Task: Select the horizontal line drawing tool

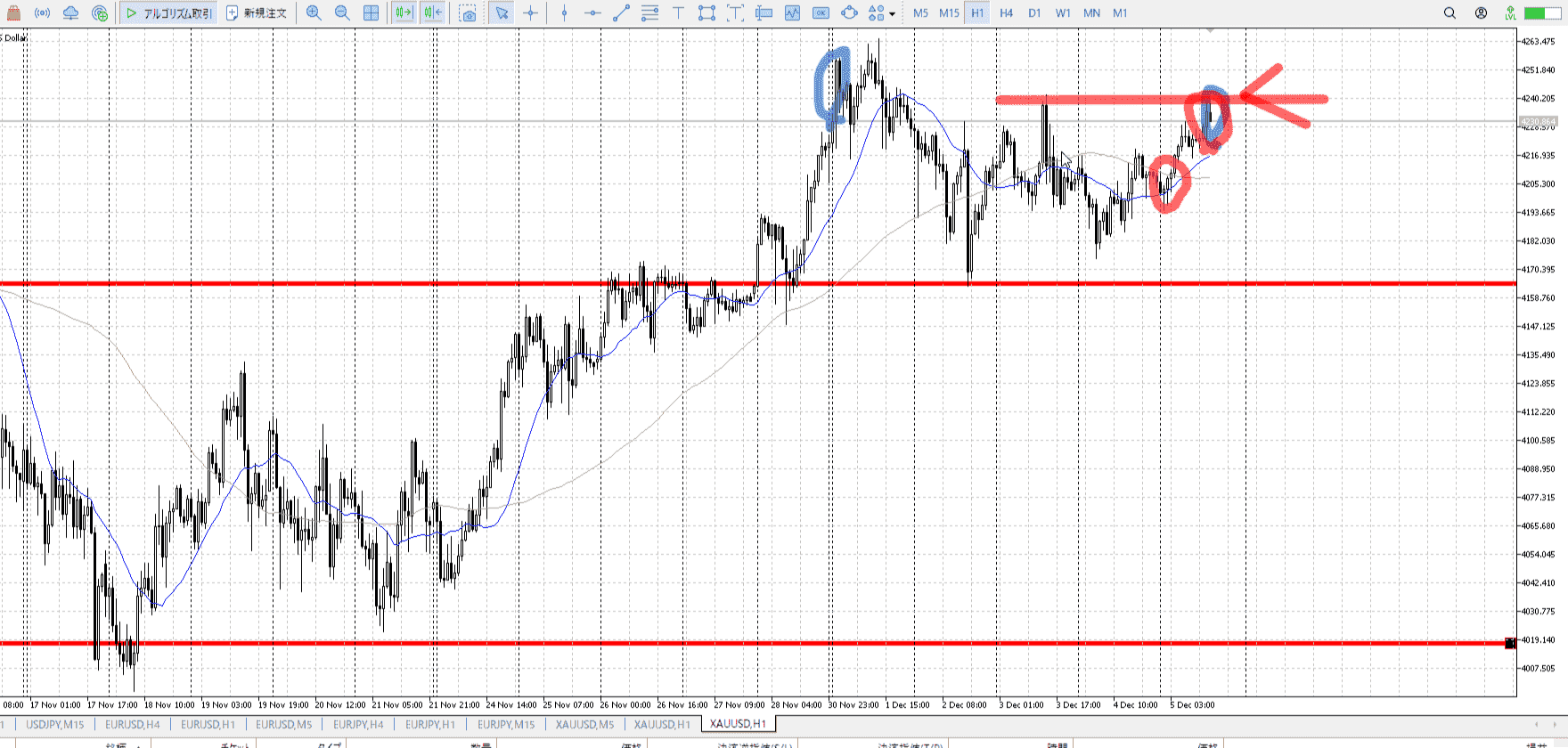Action: (592, 13)
